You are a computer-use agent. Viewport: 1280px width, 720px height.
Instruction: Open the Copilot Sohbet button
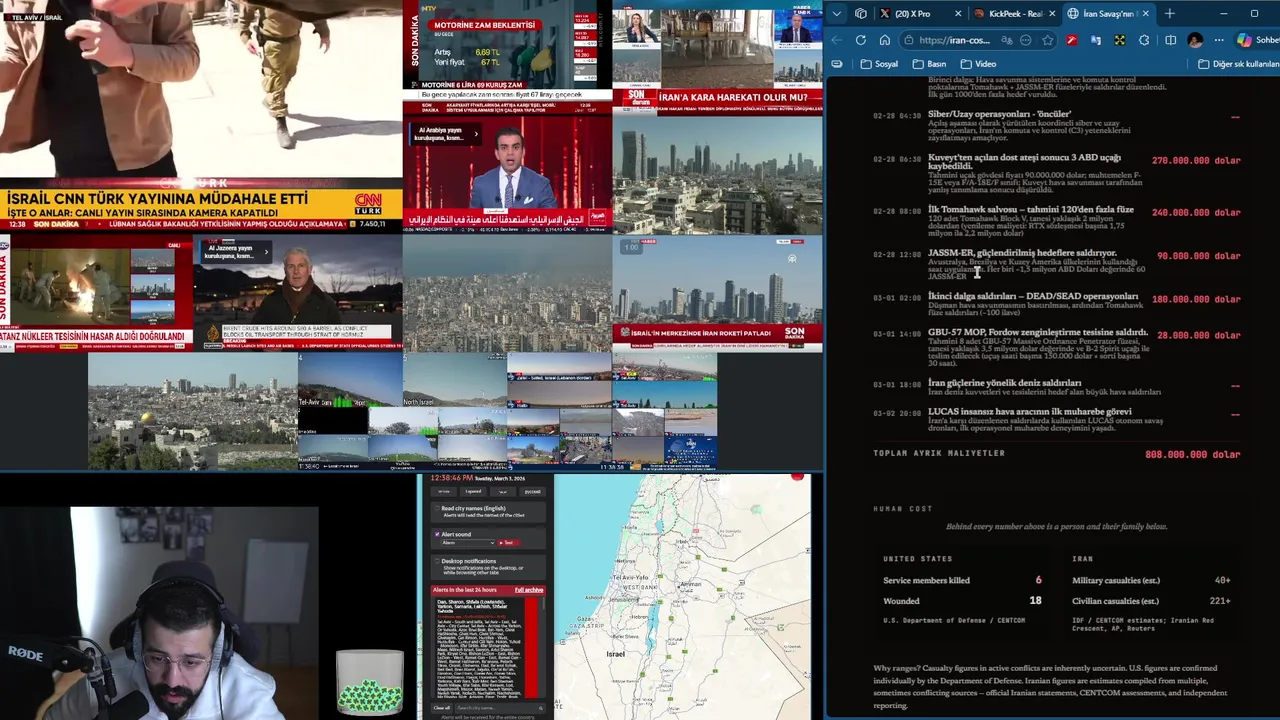point(1258,40)
